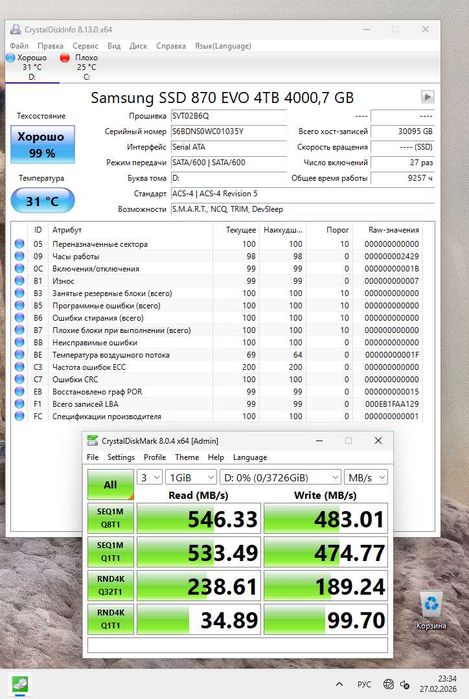Select raw value 000EB1FAA129 in LBA row
The image size is (469, 699).
tap(392, 404)
